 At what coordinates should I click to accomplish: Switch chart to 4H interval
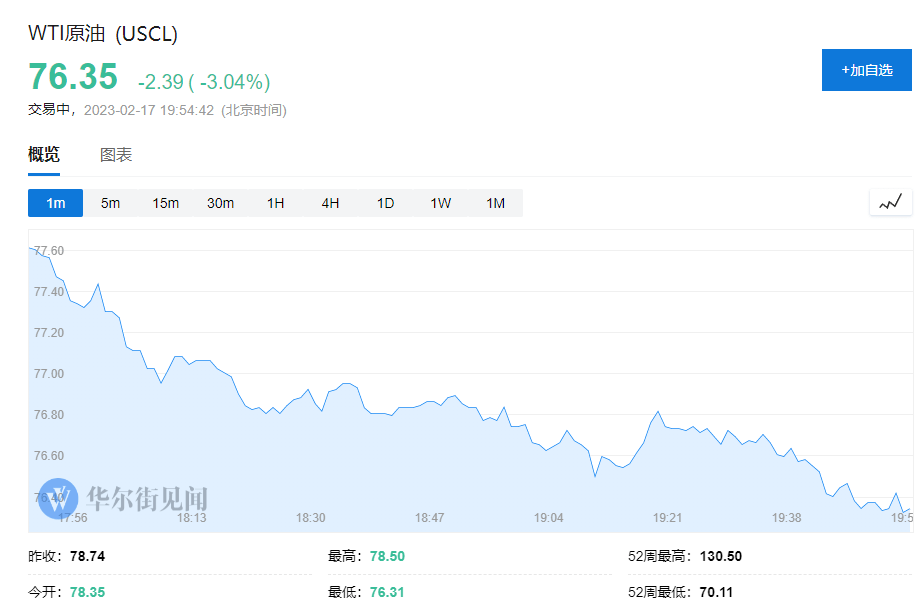click(x=330, y=203)
